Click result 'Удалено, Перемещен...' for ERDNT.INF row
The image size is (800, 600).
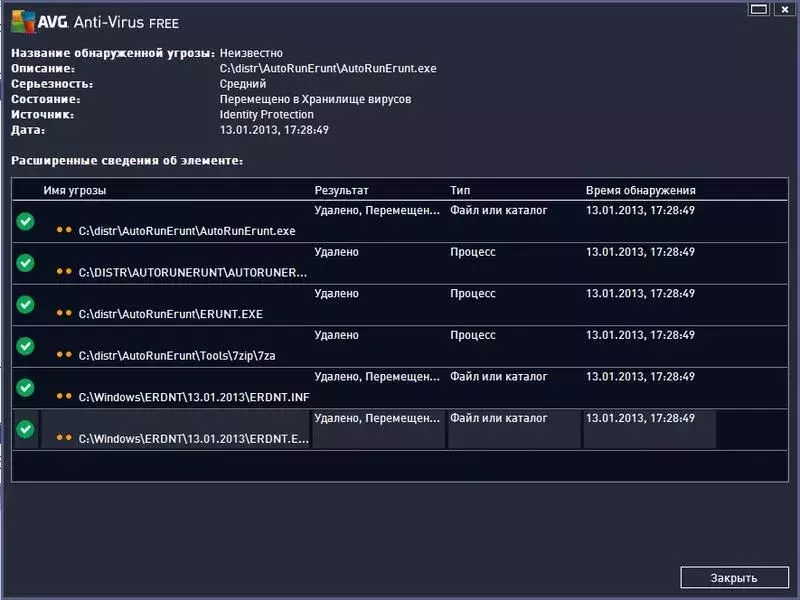click(x=377, y=377)
